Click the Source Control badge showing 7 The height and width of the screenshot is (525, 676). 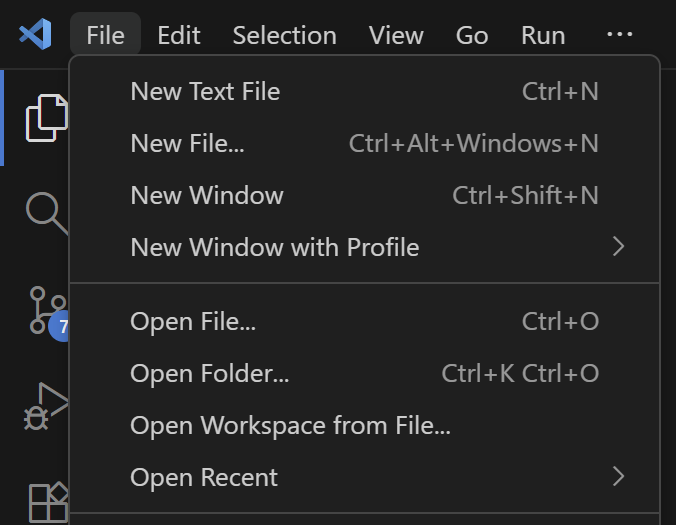pos(62,326)
